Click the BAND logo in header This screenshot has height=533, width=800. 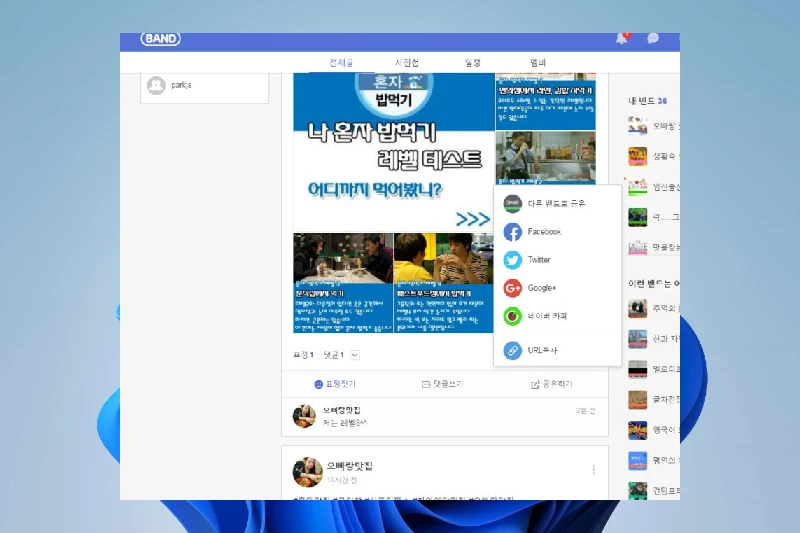click(160, 39)
